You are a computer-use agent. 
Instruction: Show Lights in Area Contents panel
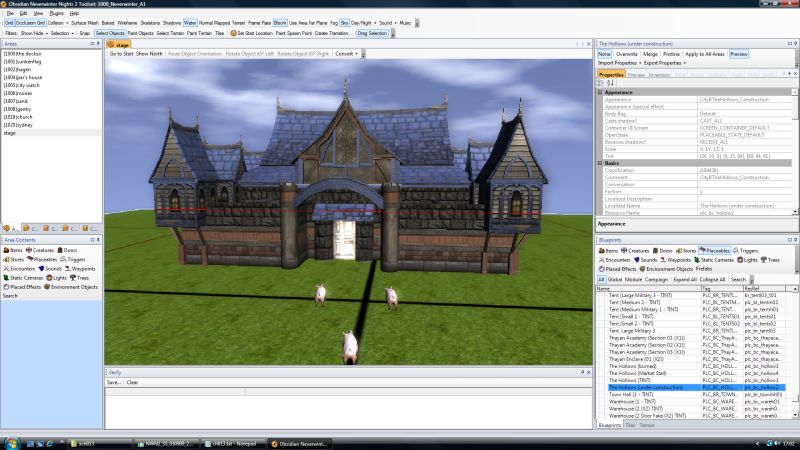[x=56, y=278]
